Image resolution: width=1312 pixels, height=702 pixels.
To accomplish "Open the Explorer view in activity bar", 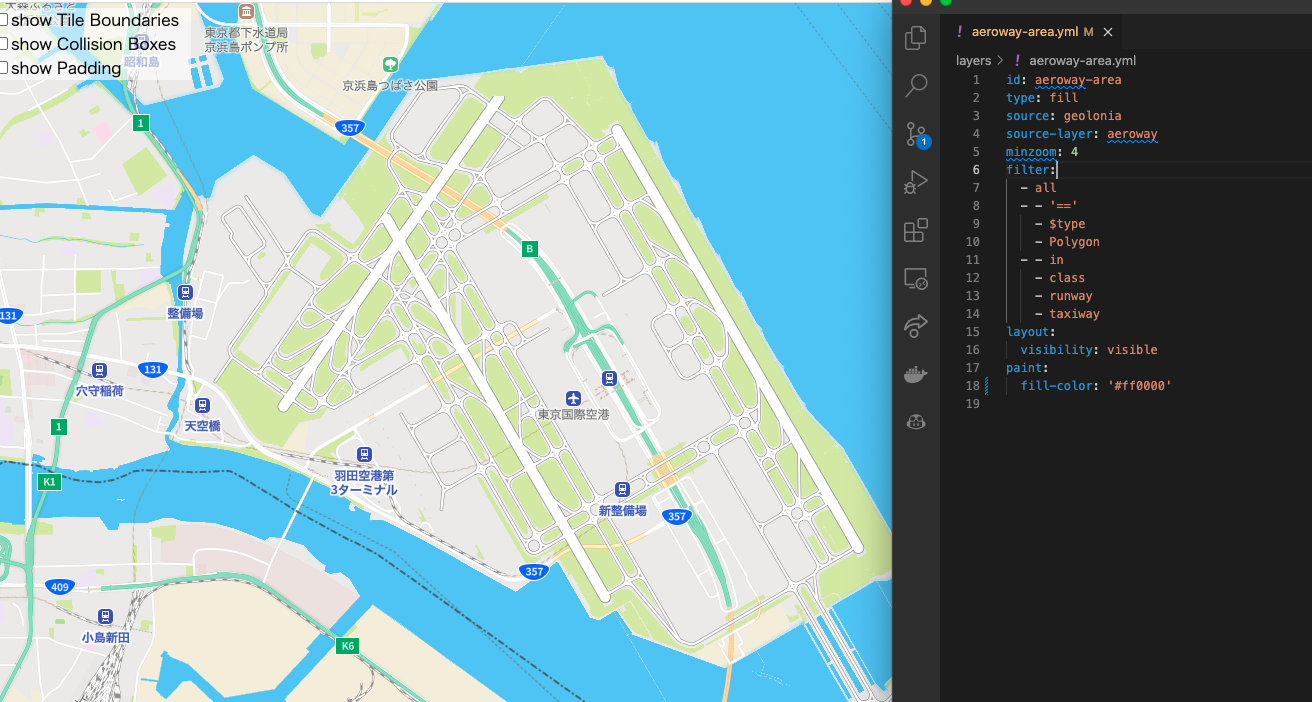I will (x=915, y=38).
